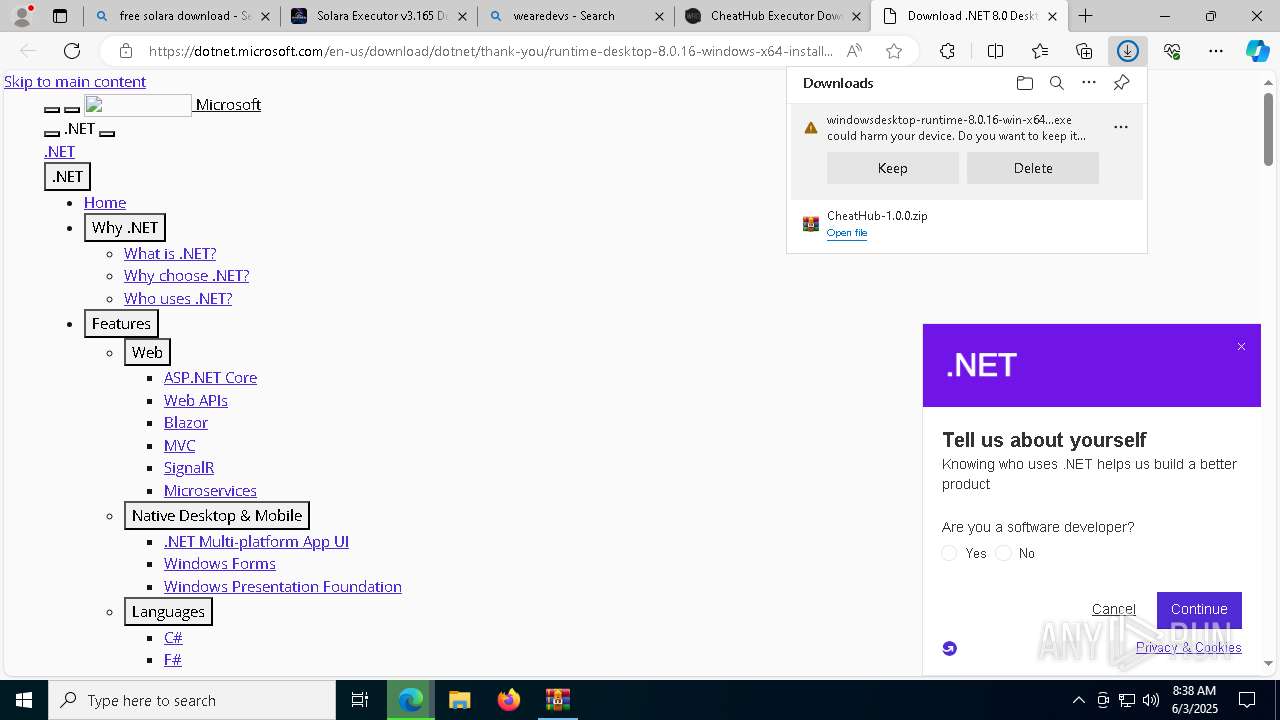Viewport: 1280px width, 720px height.
Task: Launch Firefox from taskbar
Action: (508, 700)
